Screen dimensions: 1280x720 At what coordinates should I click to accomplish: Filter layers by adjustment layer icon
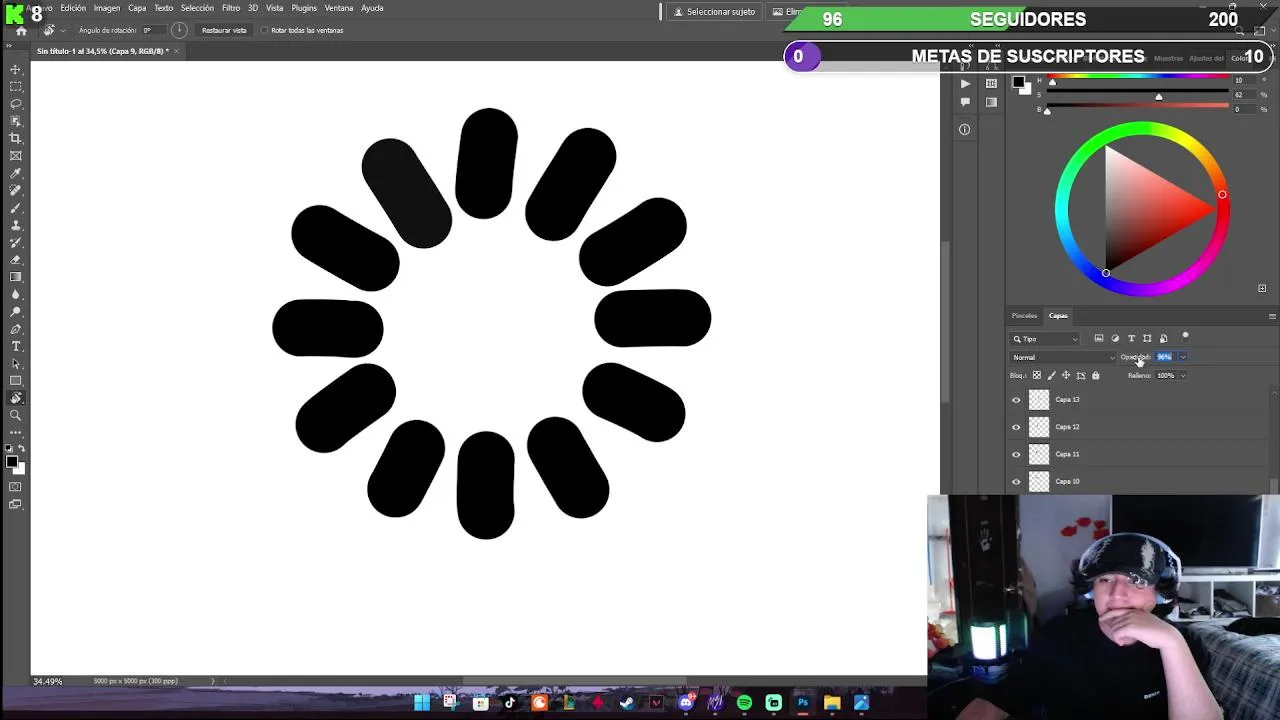(x=1115, y=338)
